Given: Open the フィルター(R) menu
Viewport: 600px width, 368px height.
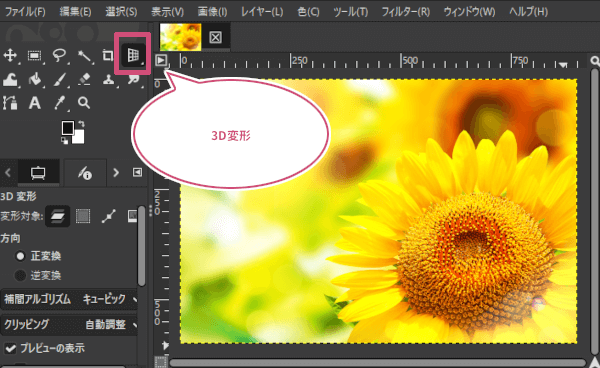Looking at the screenshot, I should tap(406, 11).
